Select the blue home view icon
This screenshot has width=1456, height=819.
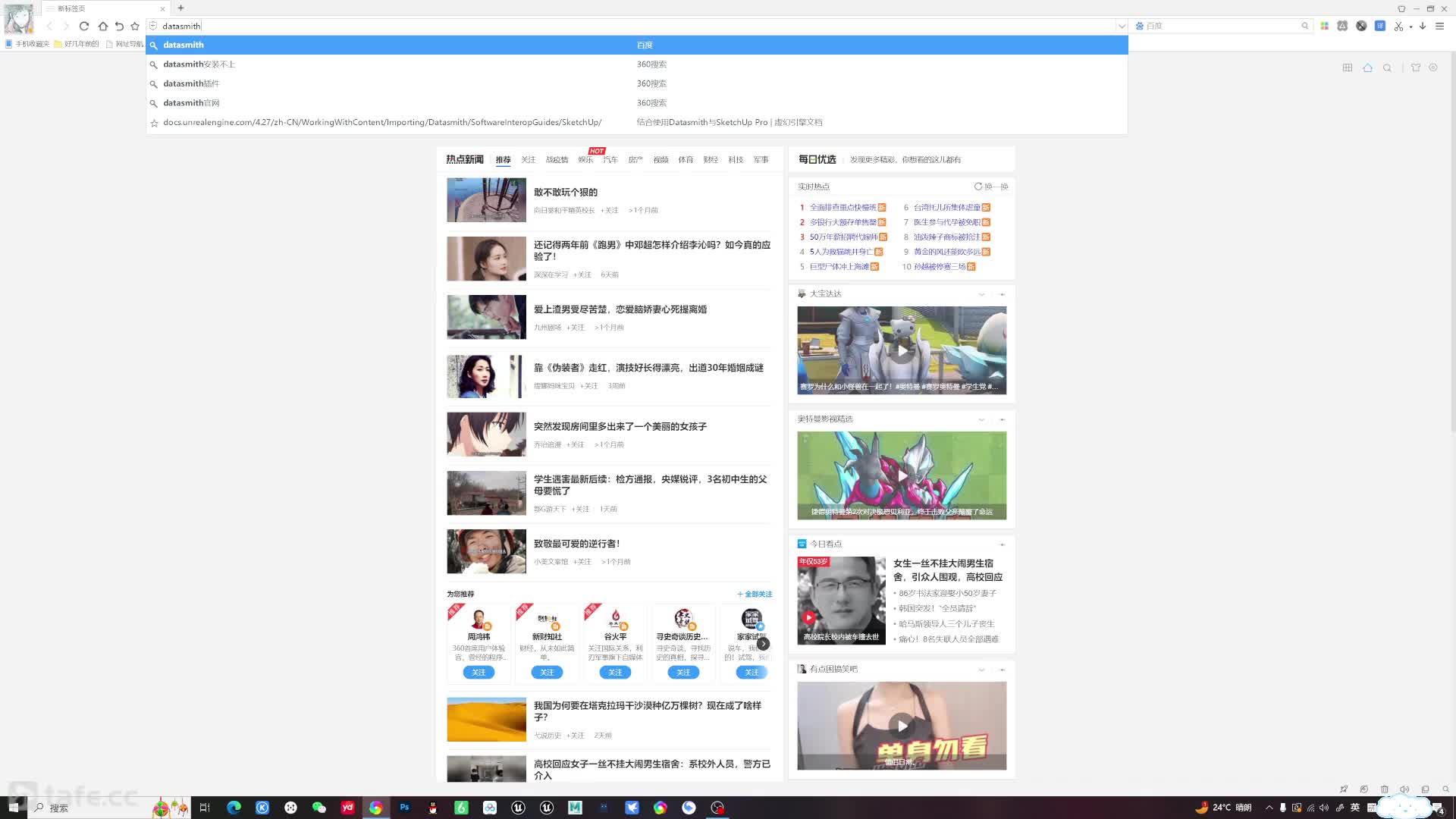point(1367,67)
